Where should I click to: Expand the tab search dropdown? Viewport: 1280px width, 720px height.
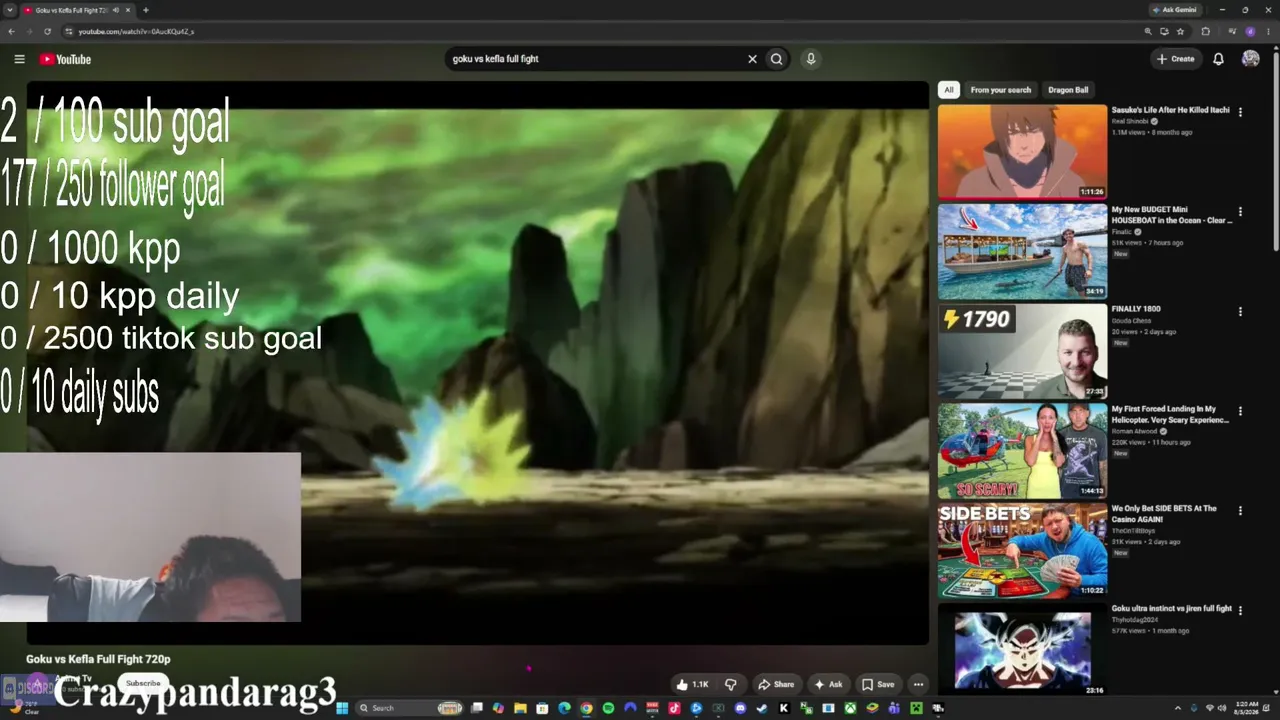(x=9, y=10)
